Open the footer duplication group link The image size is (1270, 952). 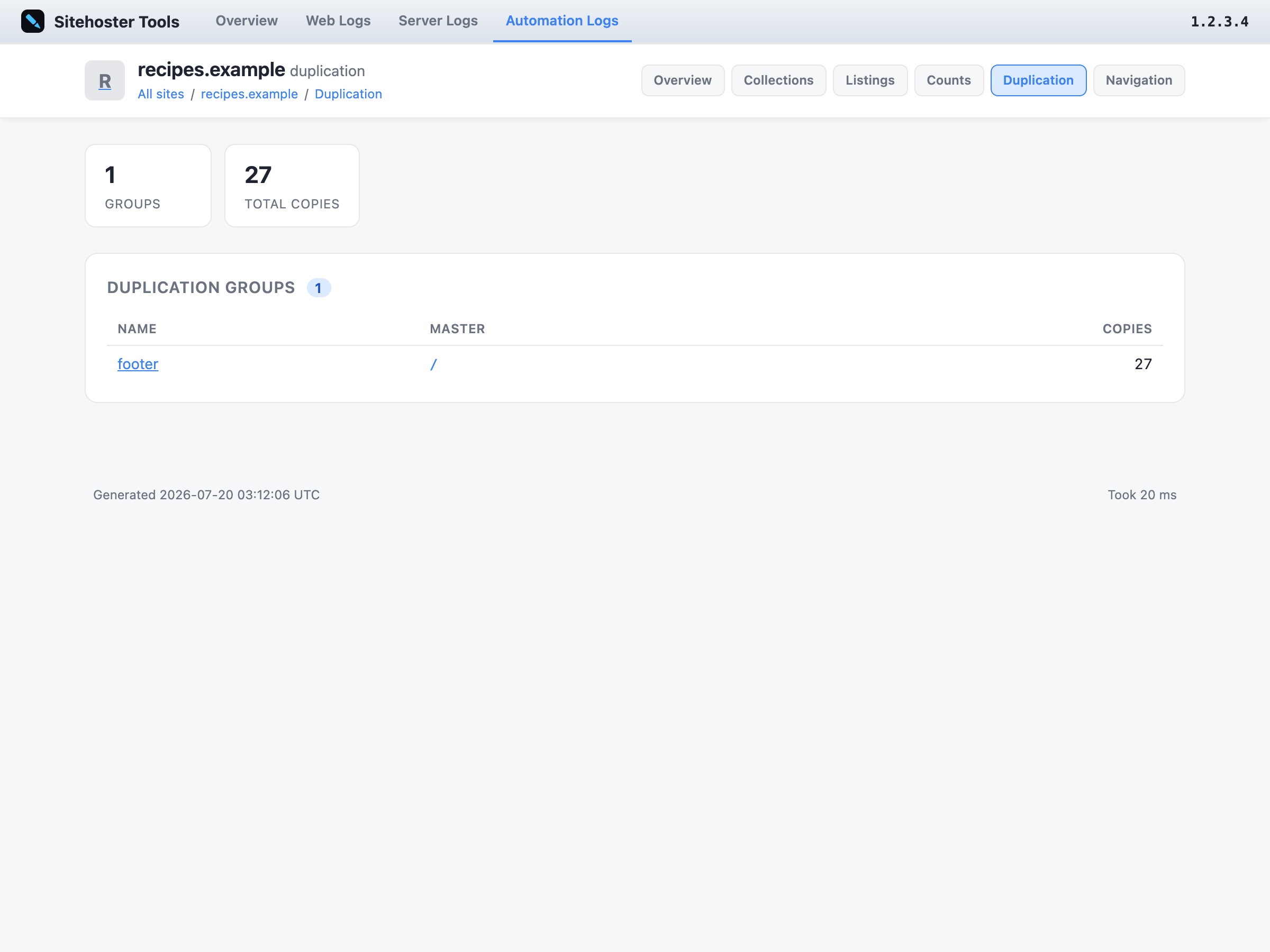point(138,364)
